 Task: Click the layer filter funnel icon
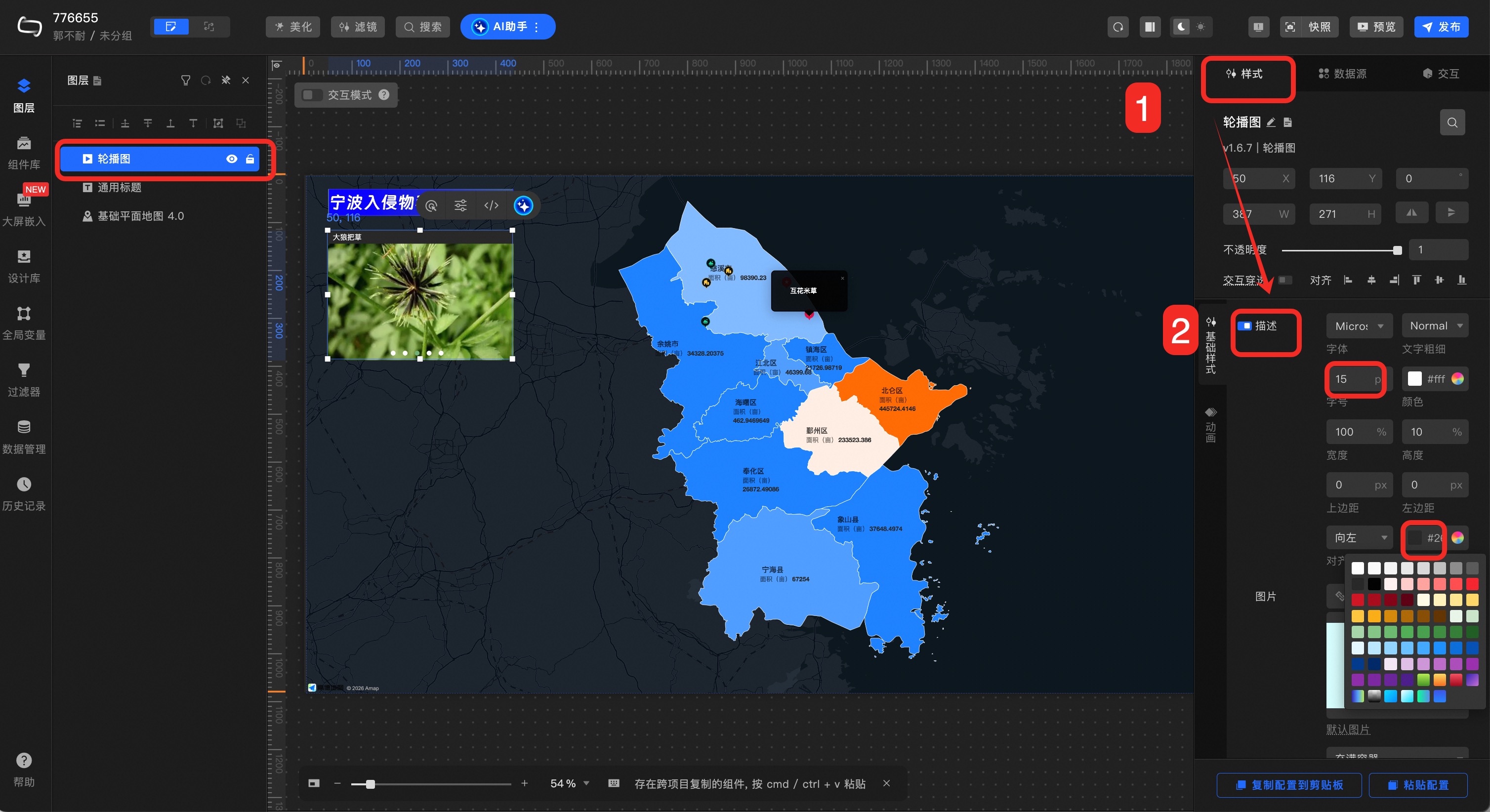coord(186,81)
